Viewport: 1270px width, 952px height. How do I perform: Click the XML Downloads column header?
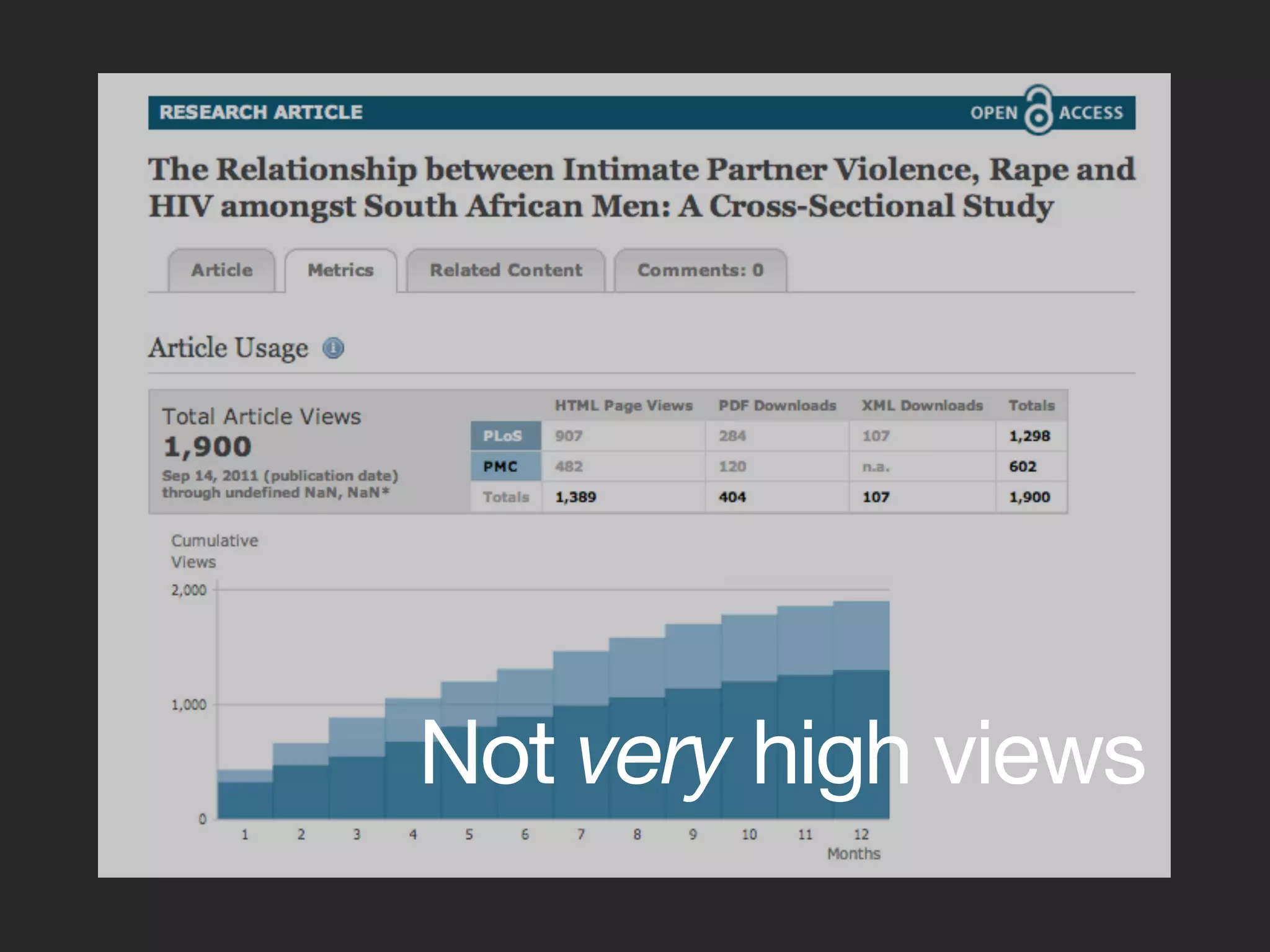click(x=922, y=406)
